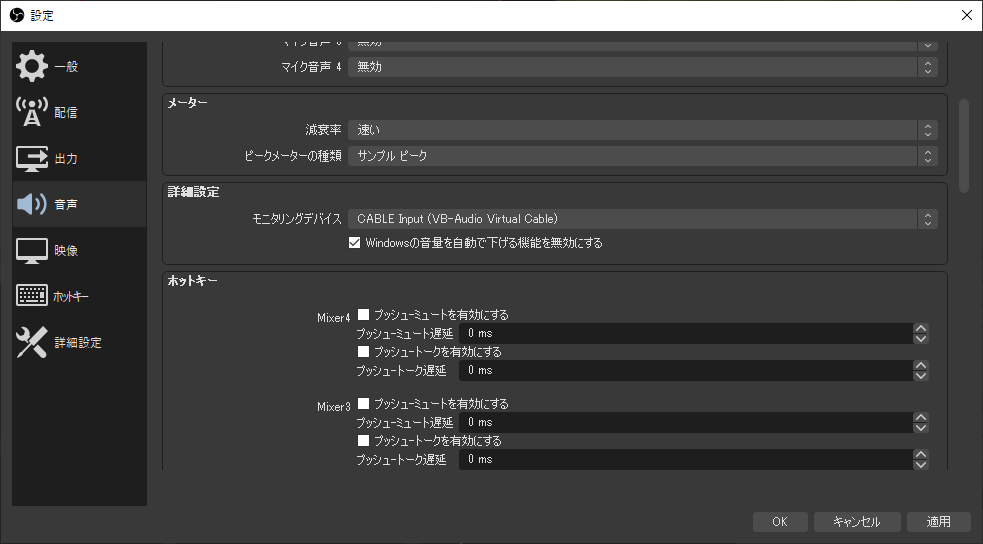Switch to 出力 settings tab label
Image resolution: width=983 pixels, height=544 pixels.
66,159
